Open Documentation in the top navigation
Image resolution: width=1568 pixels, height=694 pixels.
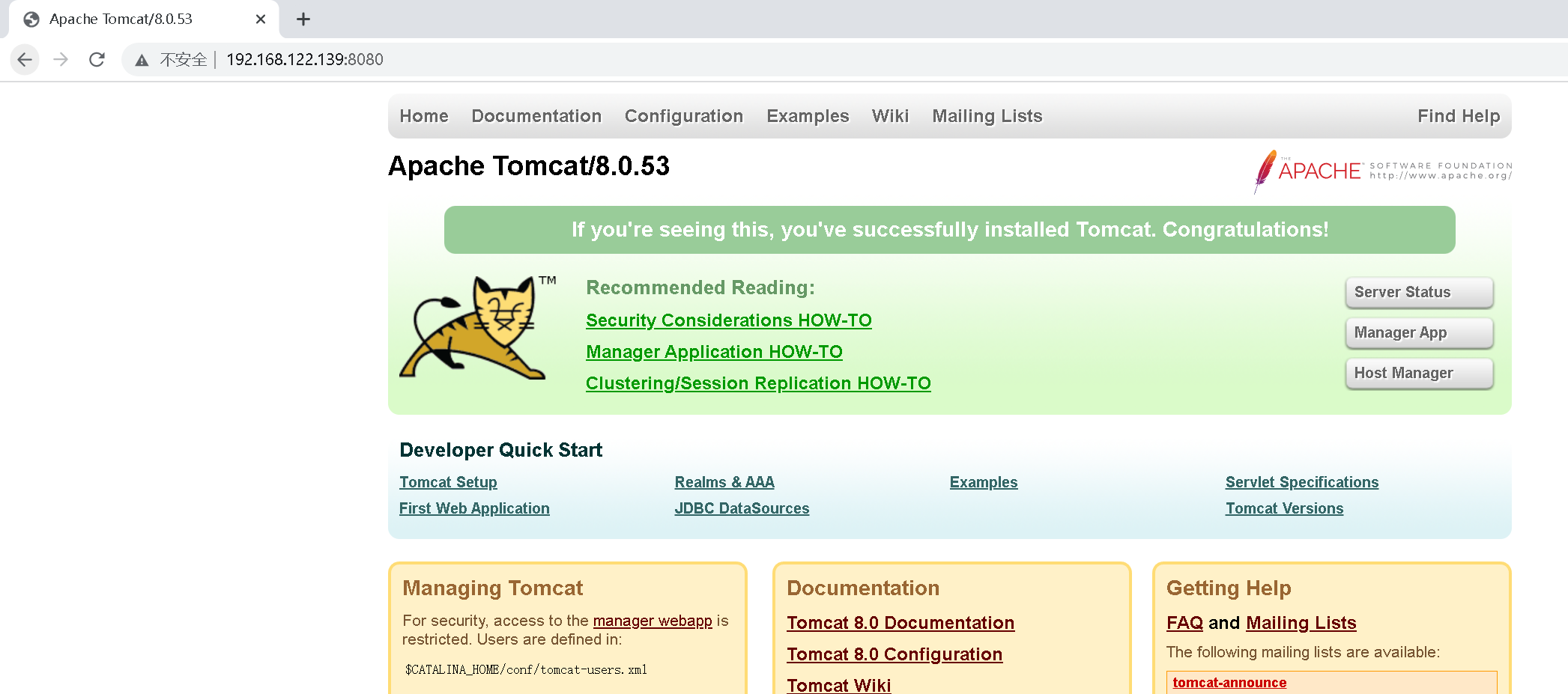[536, 116]
